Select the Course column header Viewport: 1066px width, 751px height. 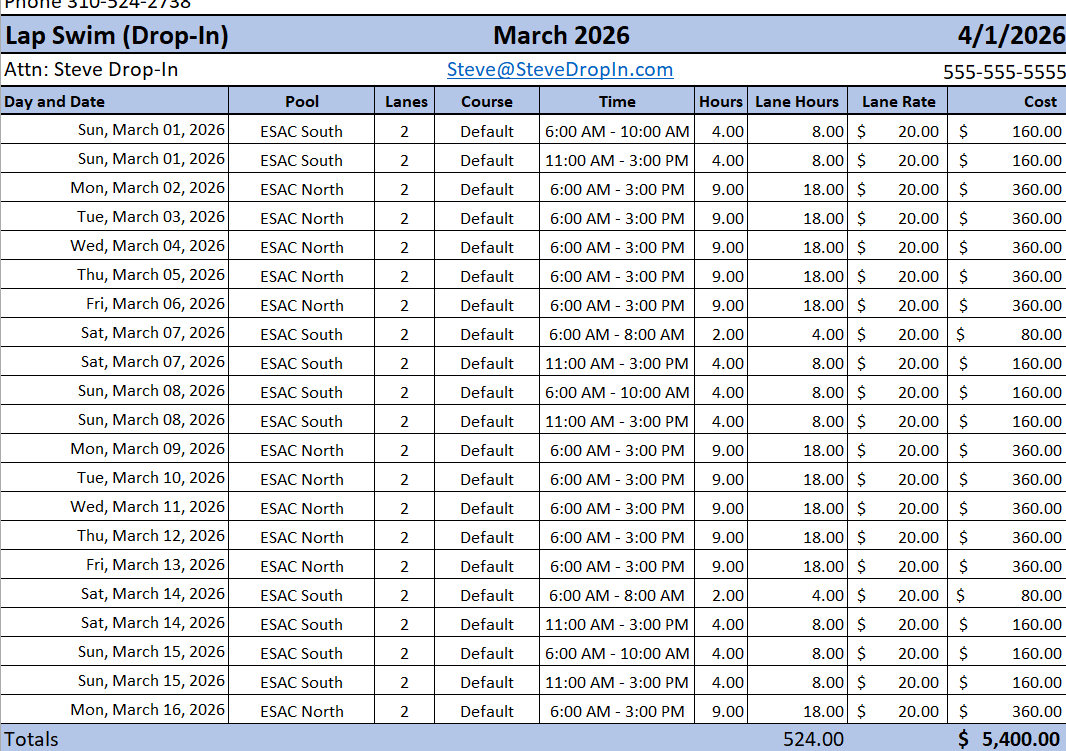(x=487, y=100)
